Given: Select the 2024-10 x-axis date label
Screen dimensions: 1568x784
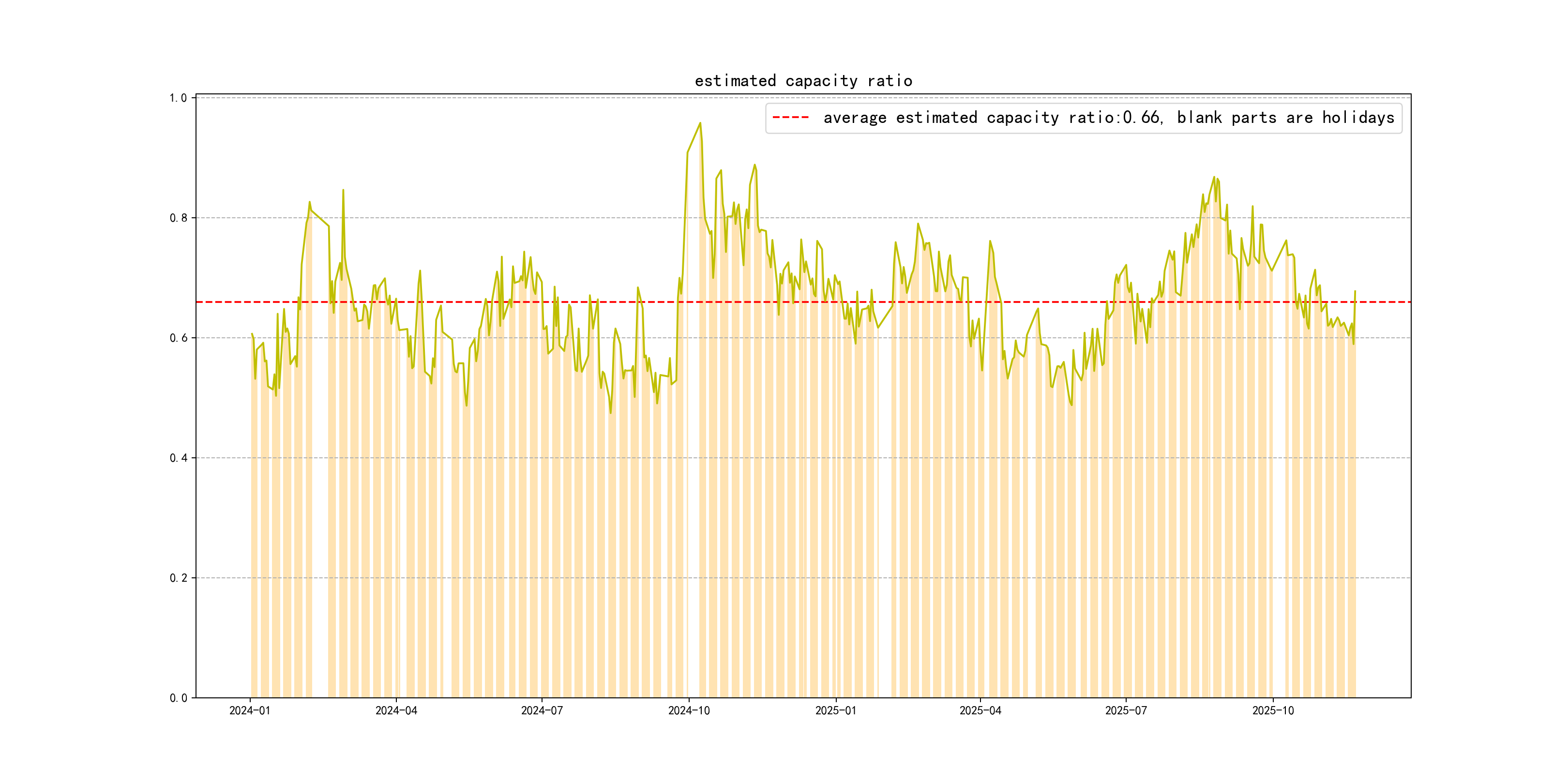Looking at the screenshot, I should (689, 710).
